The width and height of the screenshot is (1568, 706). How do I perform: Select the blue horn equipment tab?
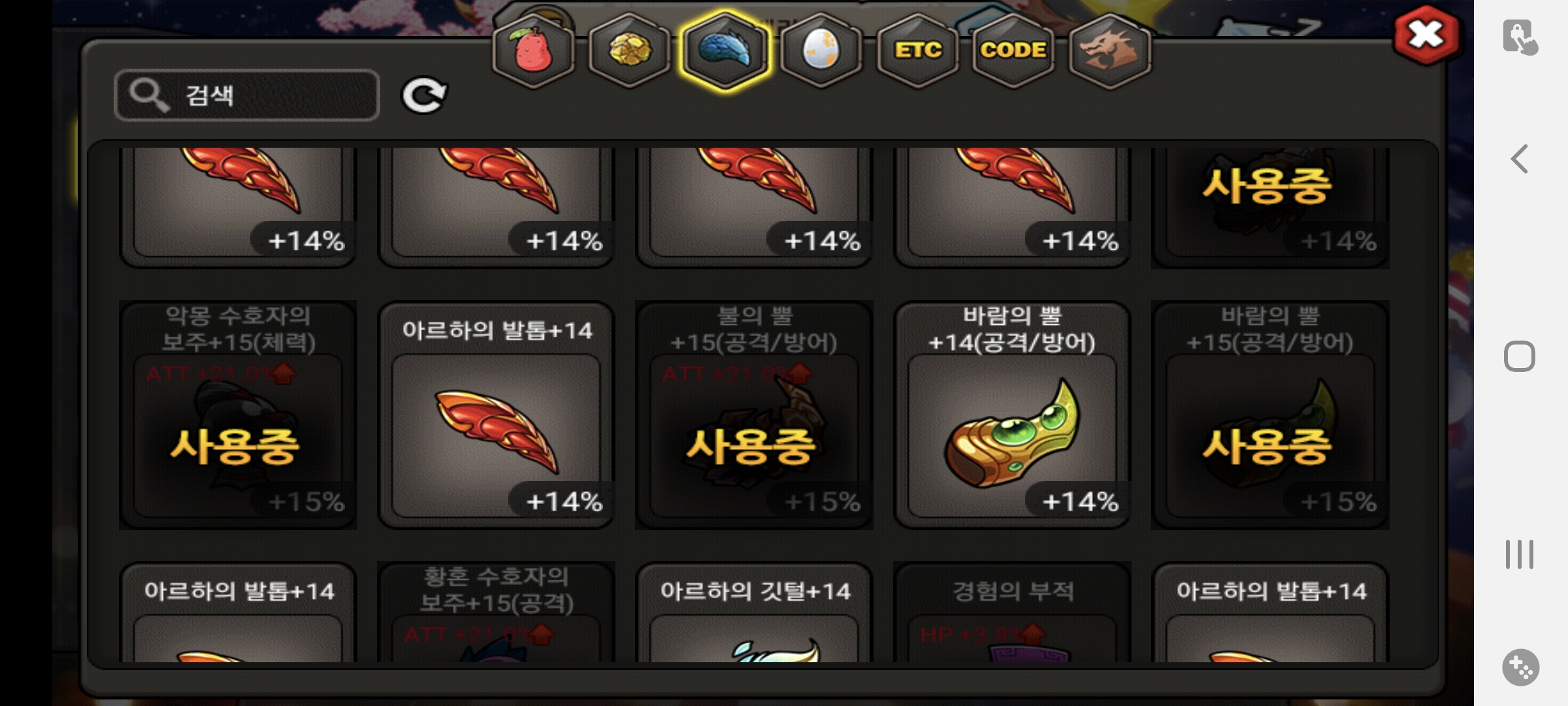tap(725, 50)
